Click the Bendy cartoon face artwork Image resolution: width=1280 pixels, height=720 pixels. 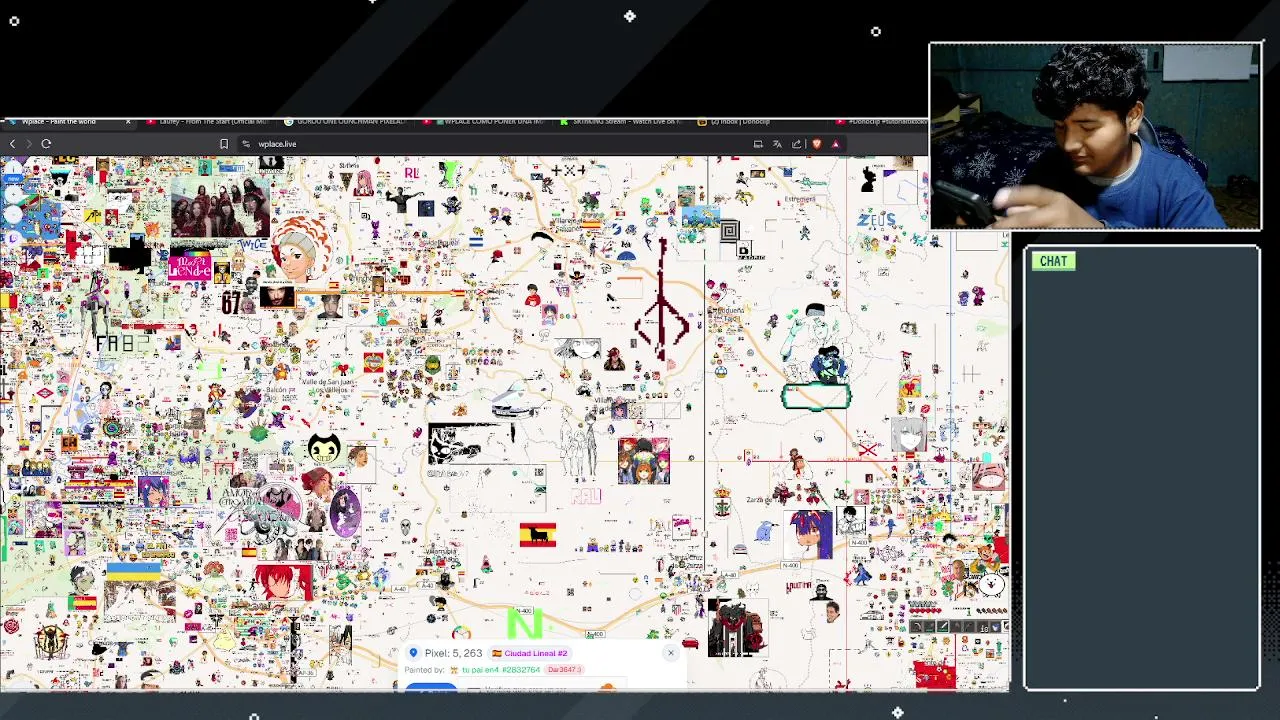point(324,447)
